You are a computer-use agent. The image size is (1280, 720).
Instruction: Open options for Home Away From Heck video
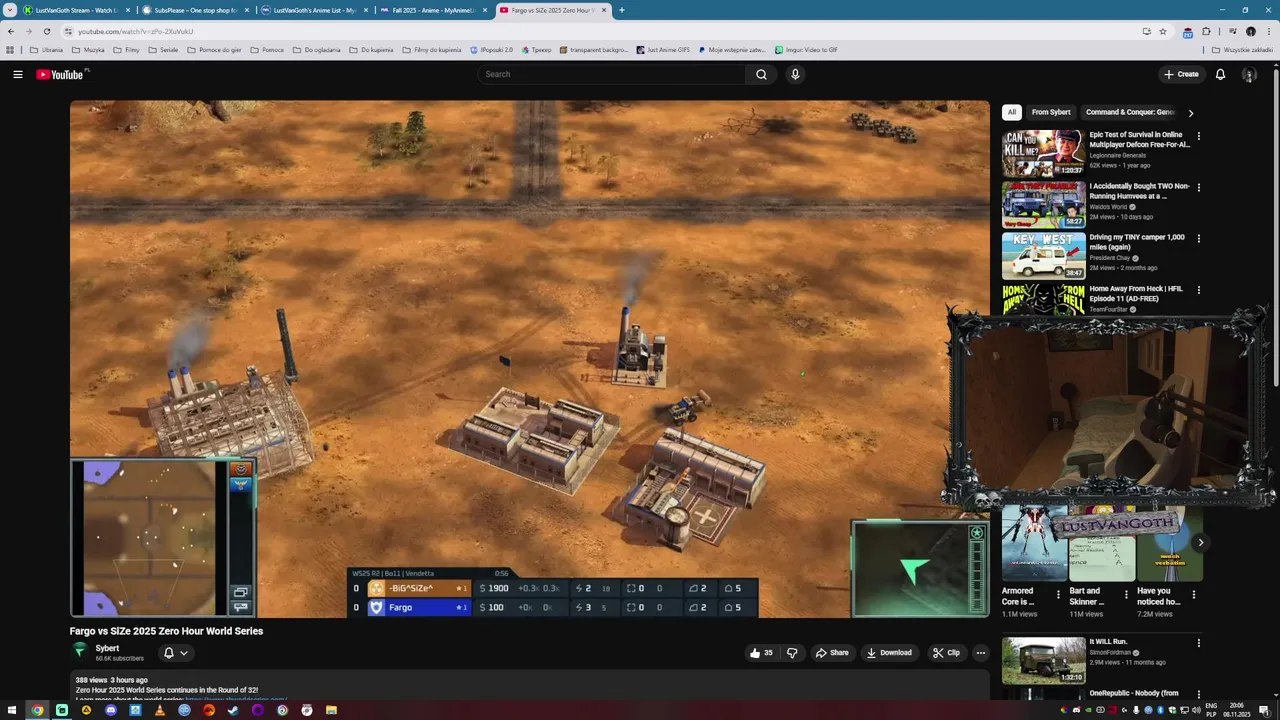click(1199, 290)
